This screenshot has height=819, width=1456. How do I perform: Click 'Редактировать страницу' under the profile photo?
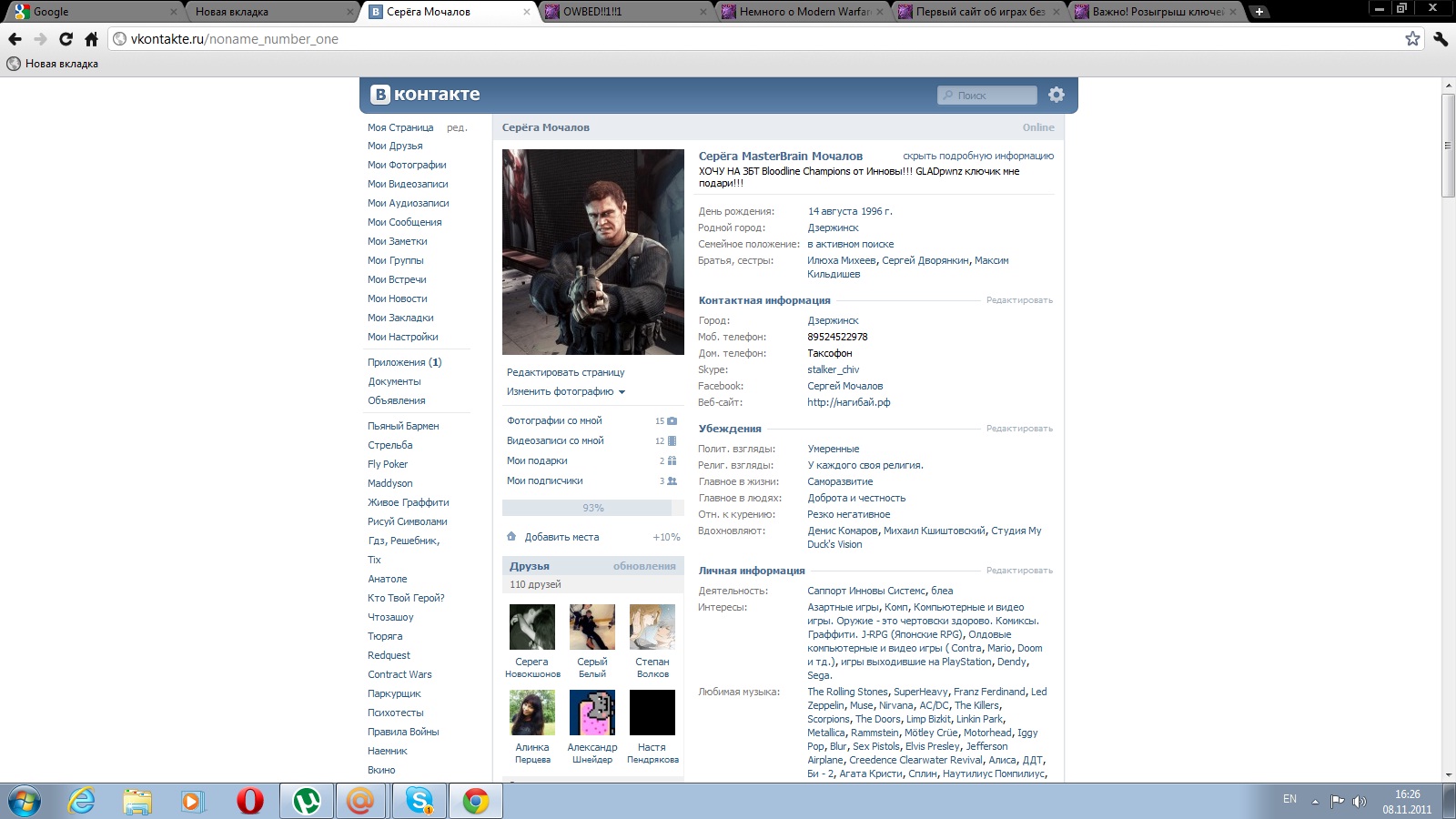tap(566, 373)
